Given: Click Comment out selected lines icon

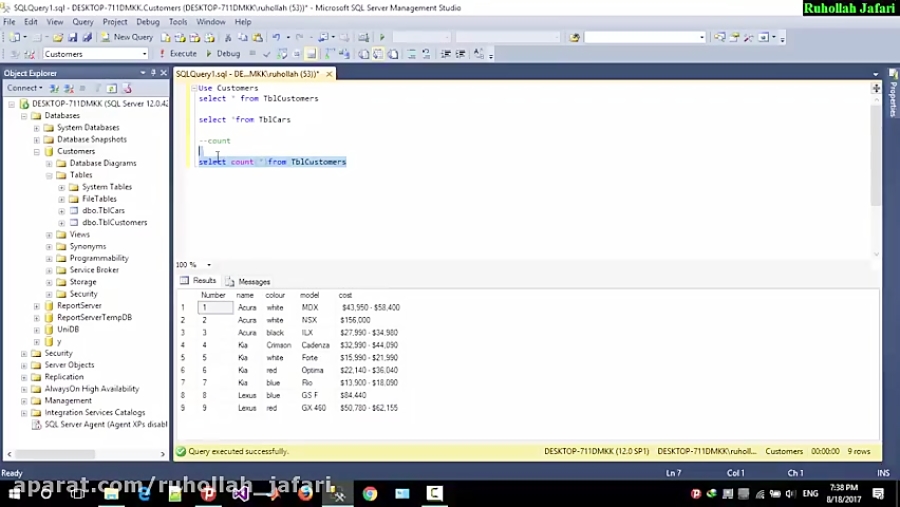Looking at the screenshot, I should tap(412, 54).
